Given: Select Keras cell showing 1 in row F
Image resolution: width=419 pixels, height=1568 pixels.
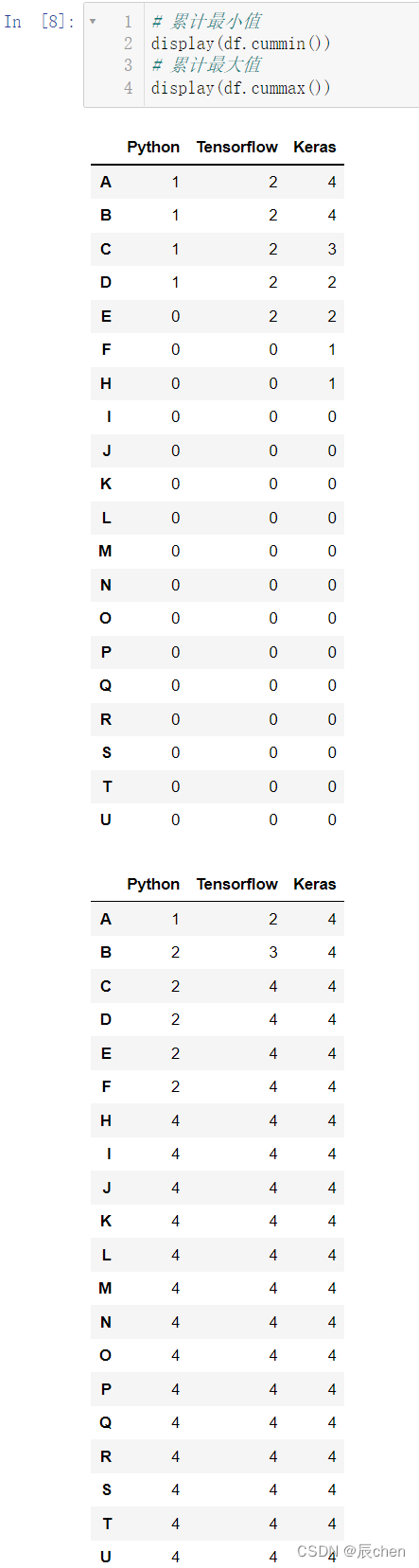Looking at the screenshot, I should 331,349.
